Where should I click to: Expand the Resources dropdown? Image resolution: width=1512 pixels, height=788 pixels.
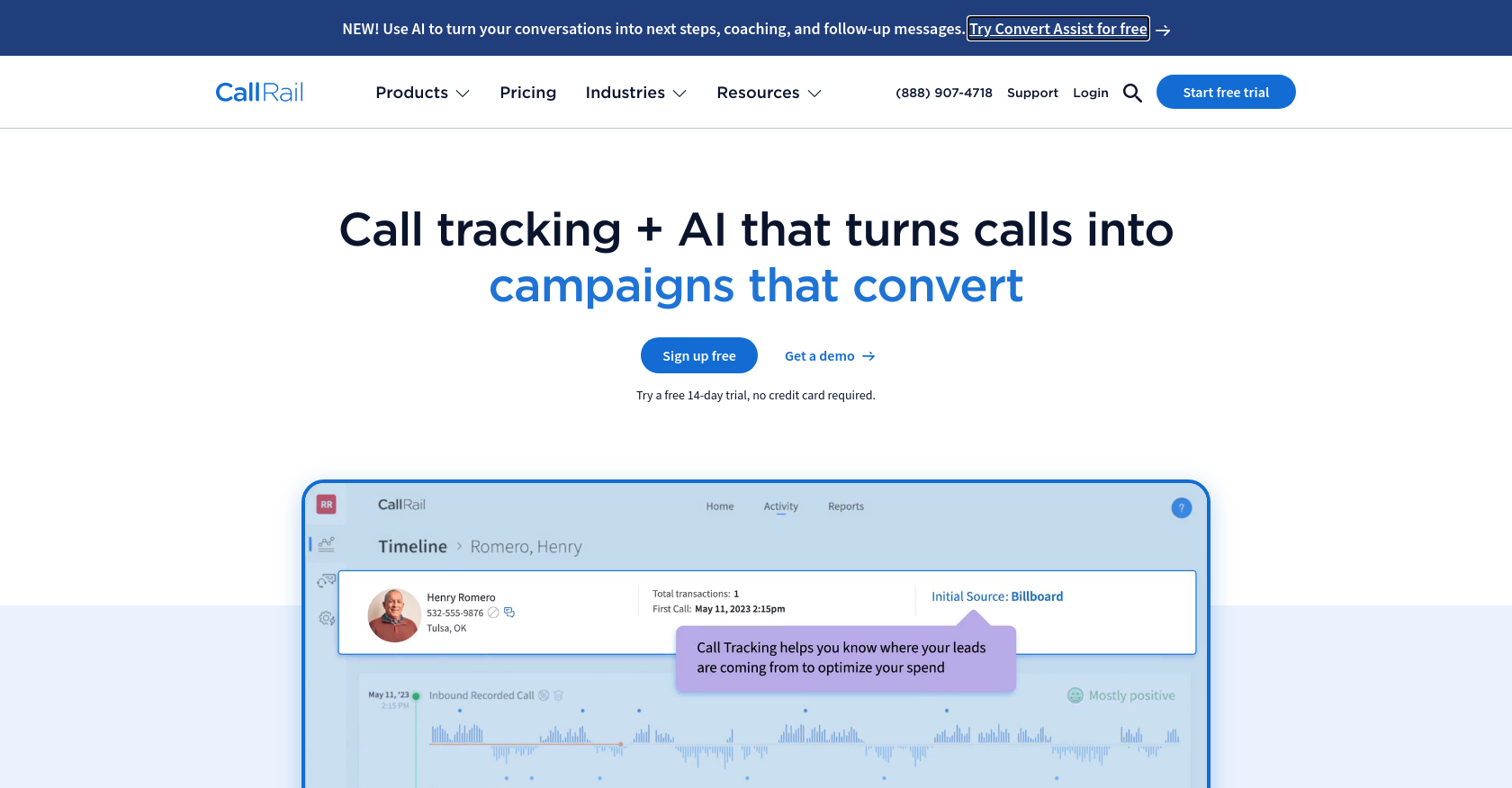pyautogui.click(x=769, y=93)
